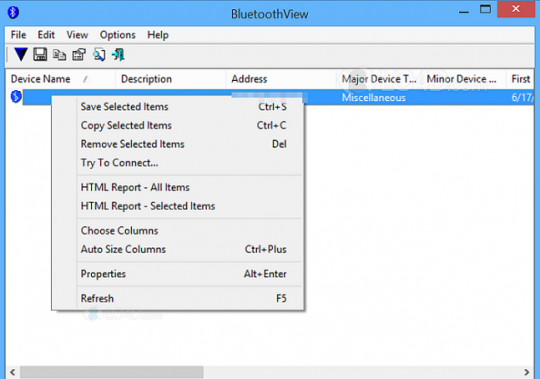Sort by Major Device Type column header
540x379 pixels.
(379, 79)
